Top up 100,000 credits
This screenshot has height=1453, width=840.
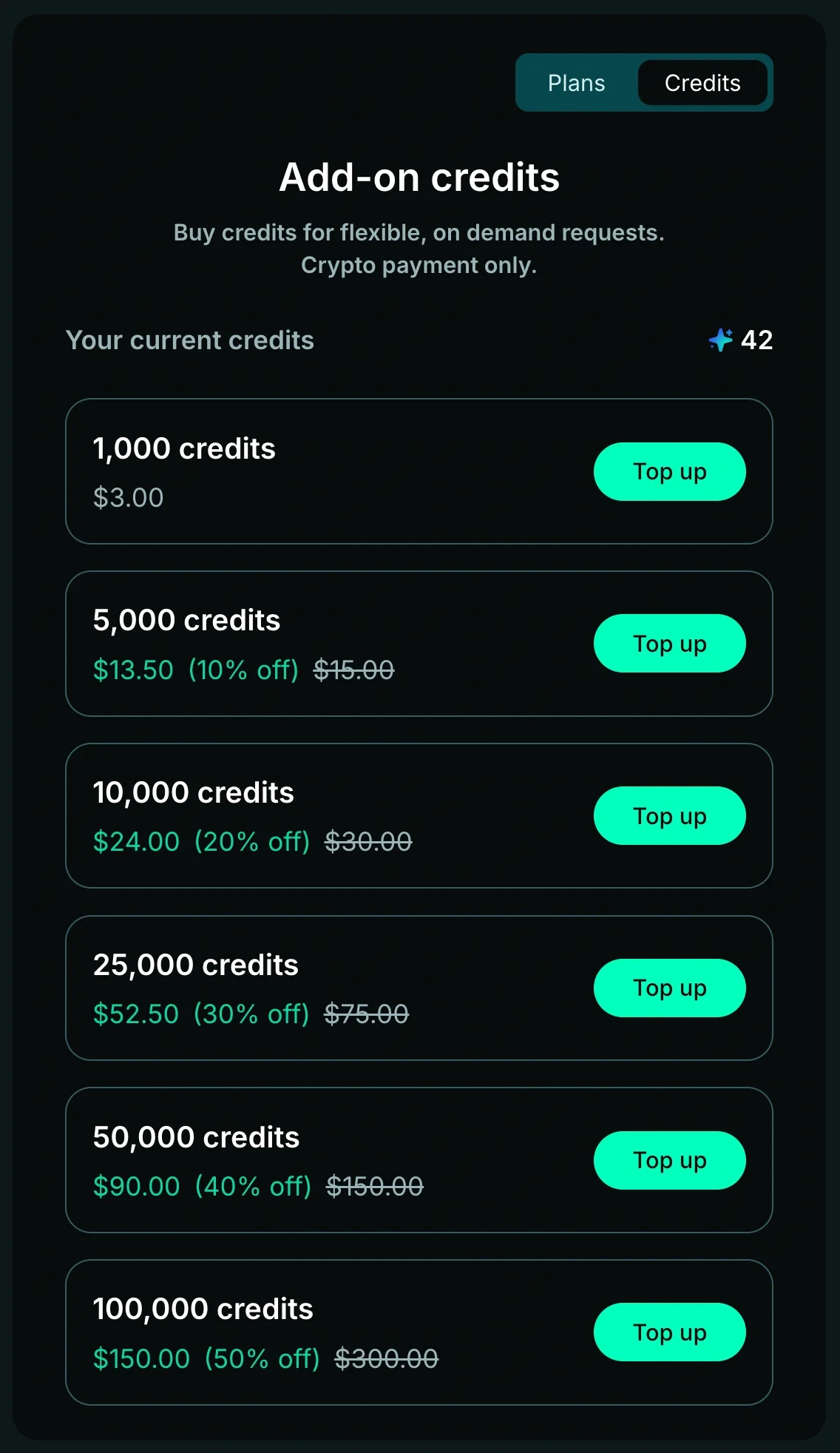[x=669, y=1332]
